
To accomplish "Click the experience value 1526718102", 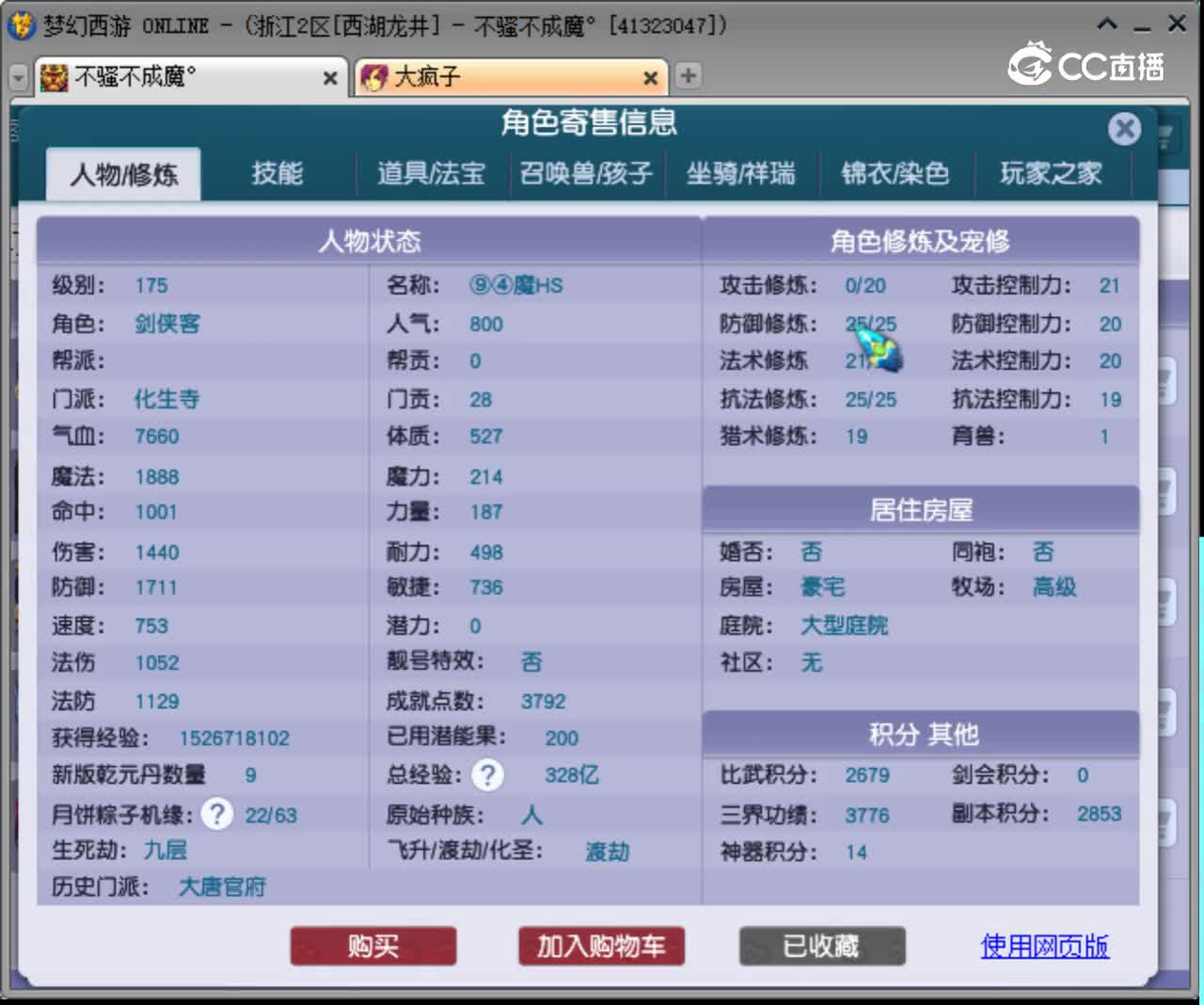I will [x=234, y=739].
